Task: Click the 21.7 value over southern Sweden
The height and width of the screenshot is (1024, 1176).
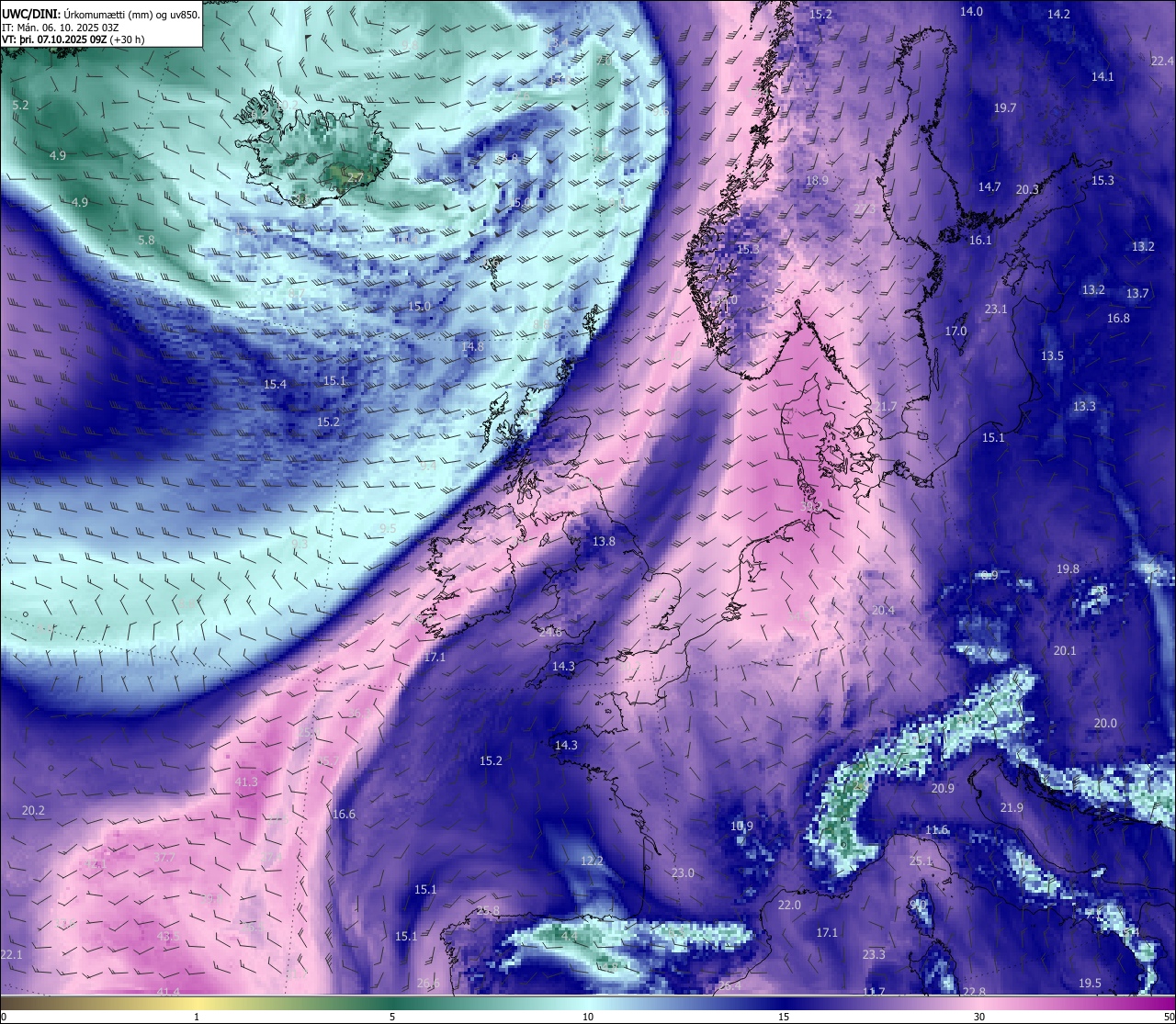Action: [886, 406]
